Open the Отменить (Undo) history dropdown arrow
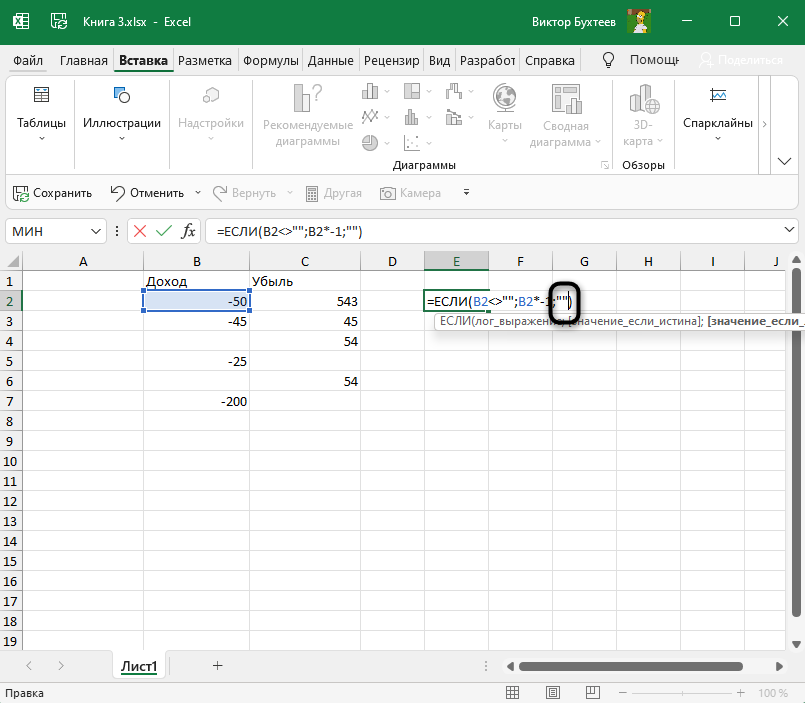The width and height of the screenshot is (805, 703). [197, 193]
